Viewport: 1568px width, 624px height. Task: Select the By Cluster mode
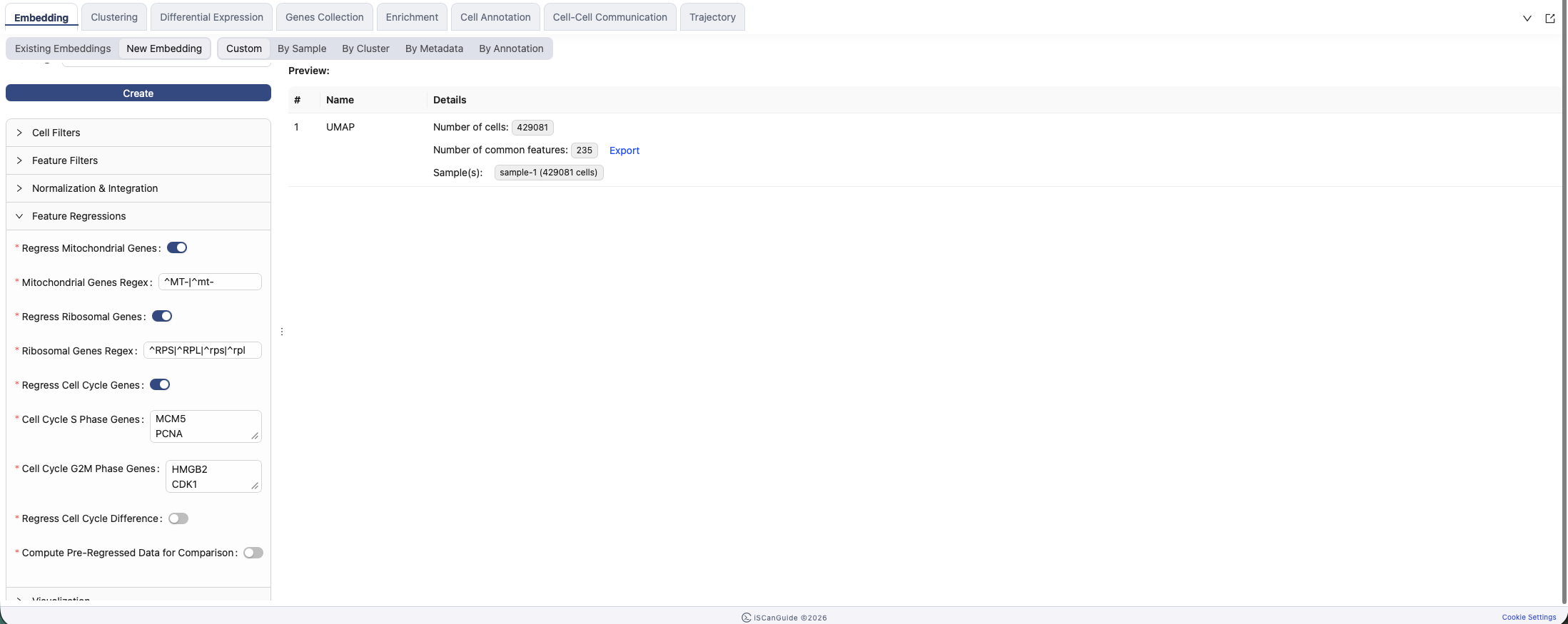pos(365,48)
